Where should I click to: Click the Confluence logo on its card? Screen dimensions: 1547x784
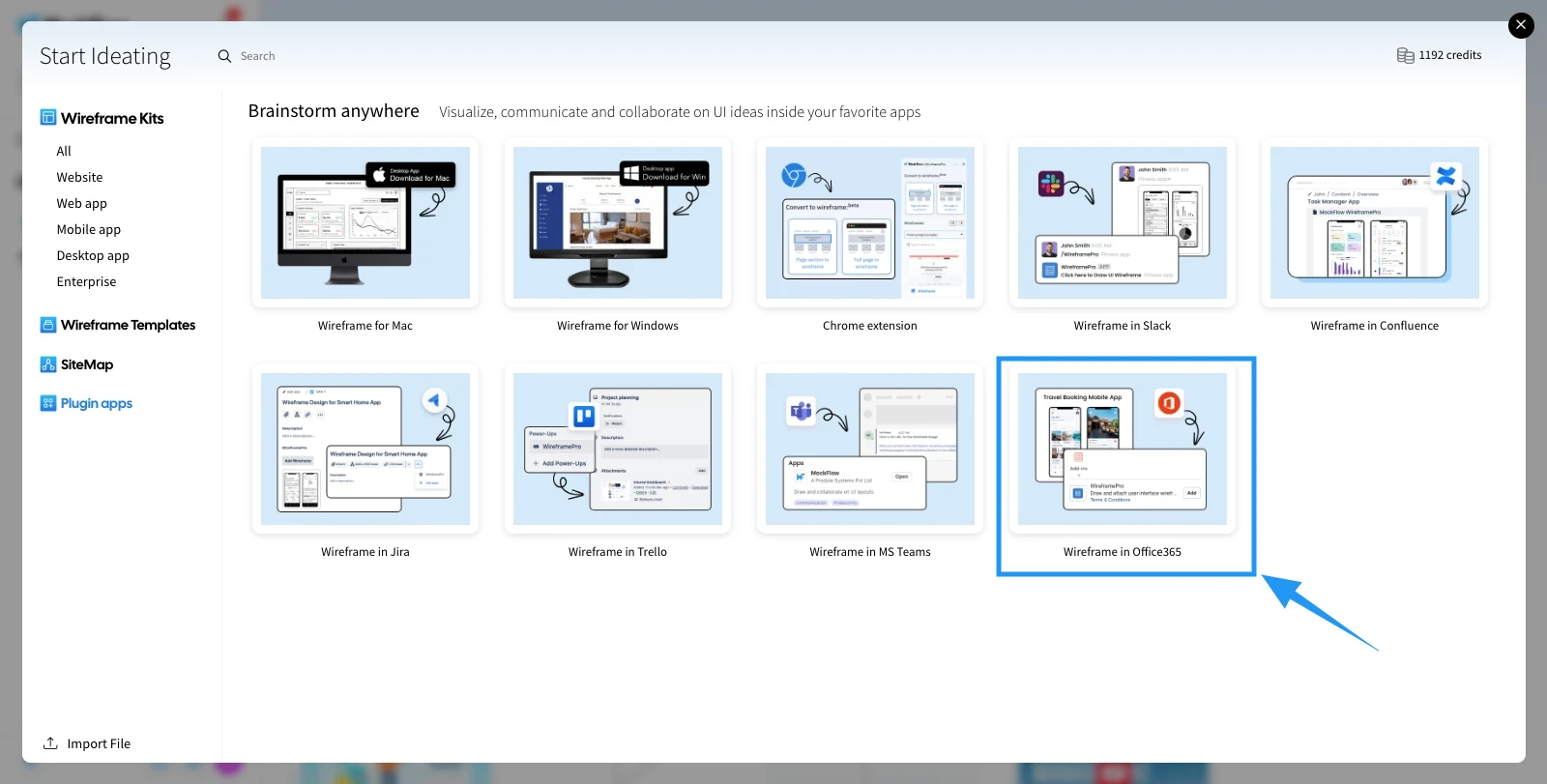(x=1446, y=176)
